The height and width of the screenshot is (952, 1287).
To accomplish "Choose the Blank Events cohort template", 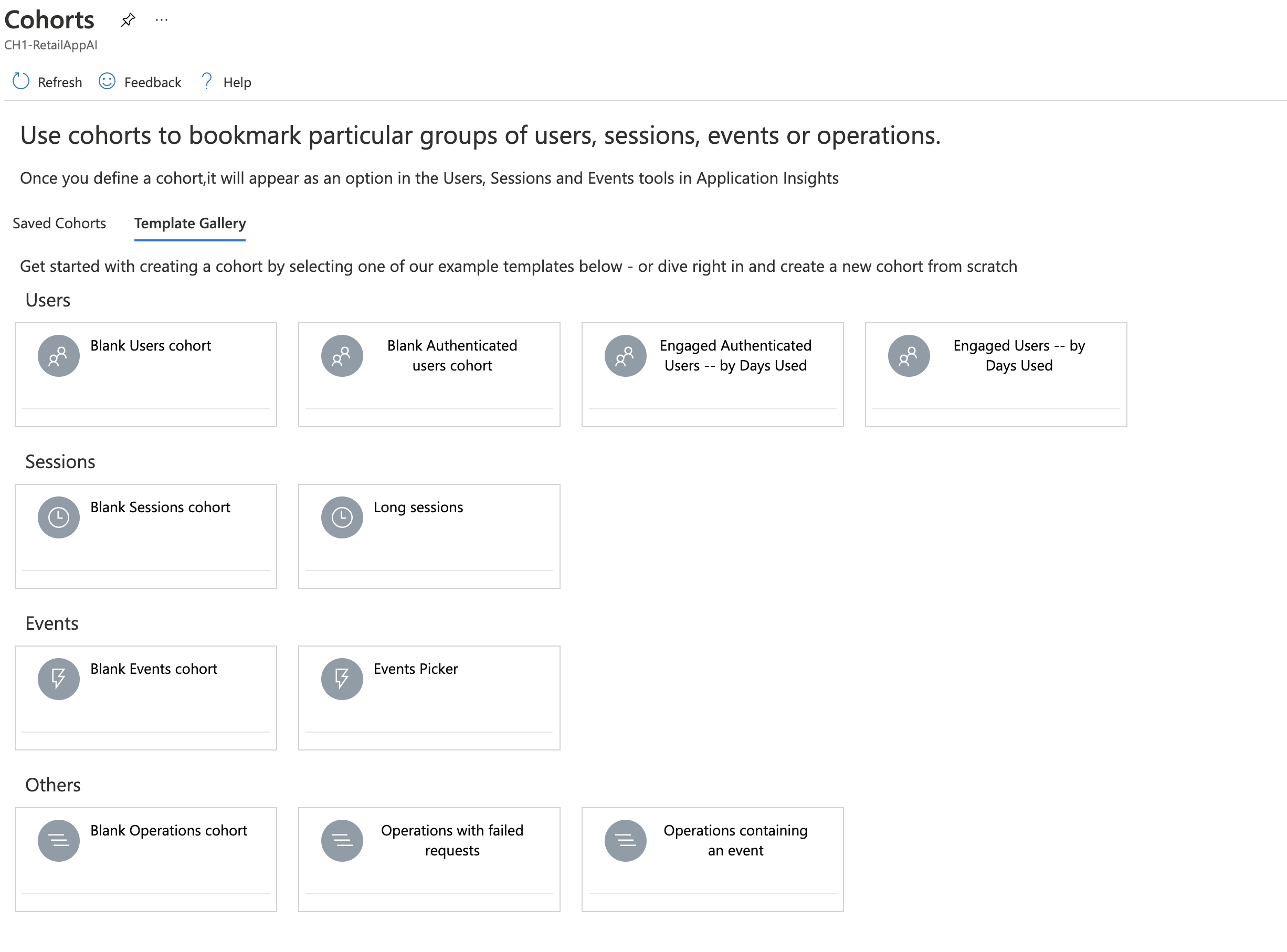I will pyautogui.click(x=153, y=669).
